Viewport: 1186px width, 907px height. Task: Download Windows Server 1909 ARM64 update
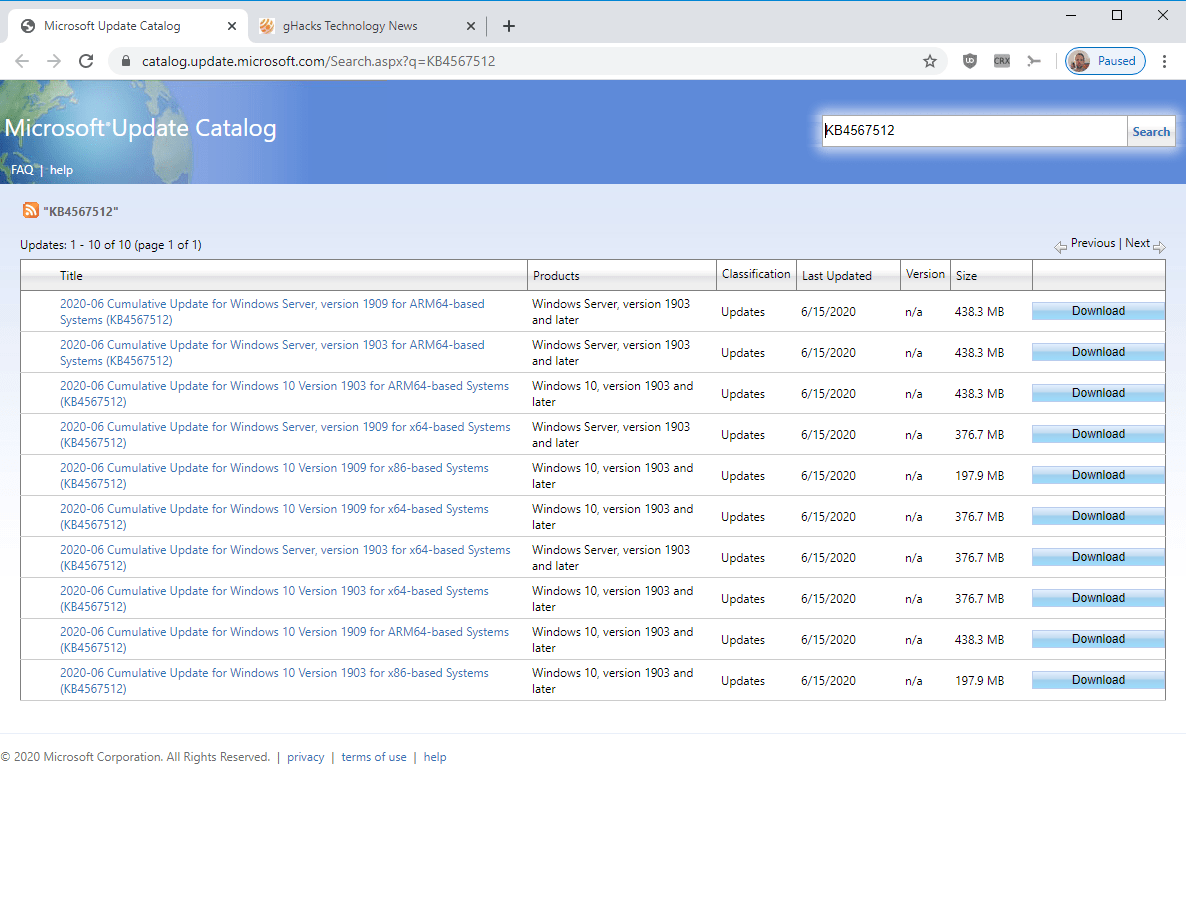pyautogui.click(x=1098, y=311)
